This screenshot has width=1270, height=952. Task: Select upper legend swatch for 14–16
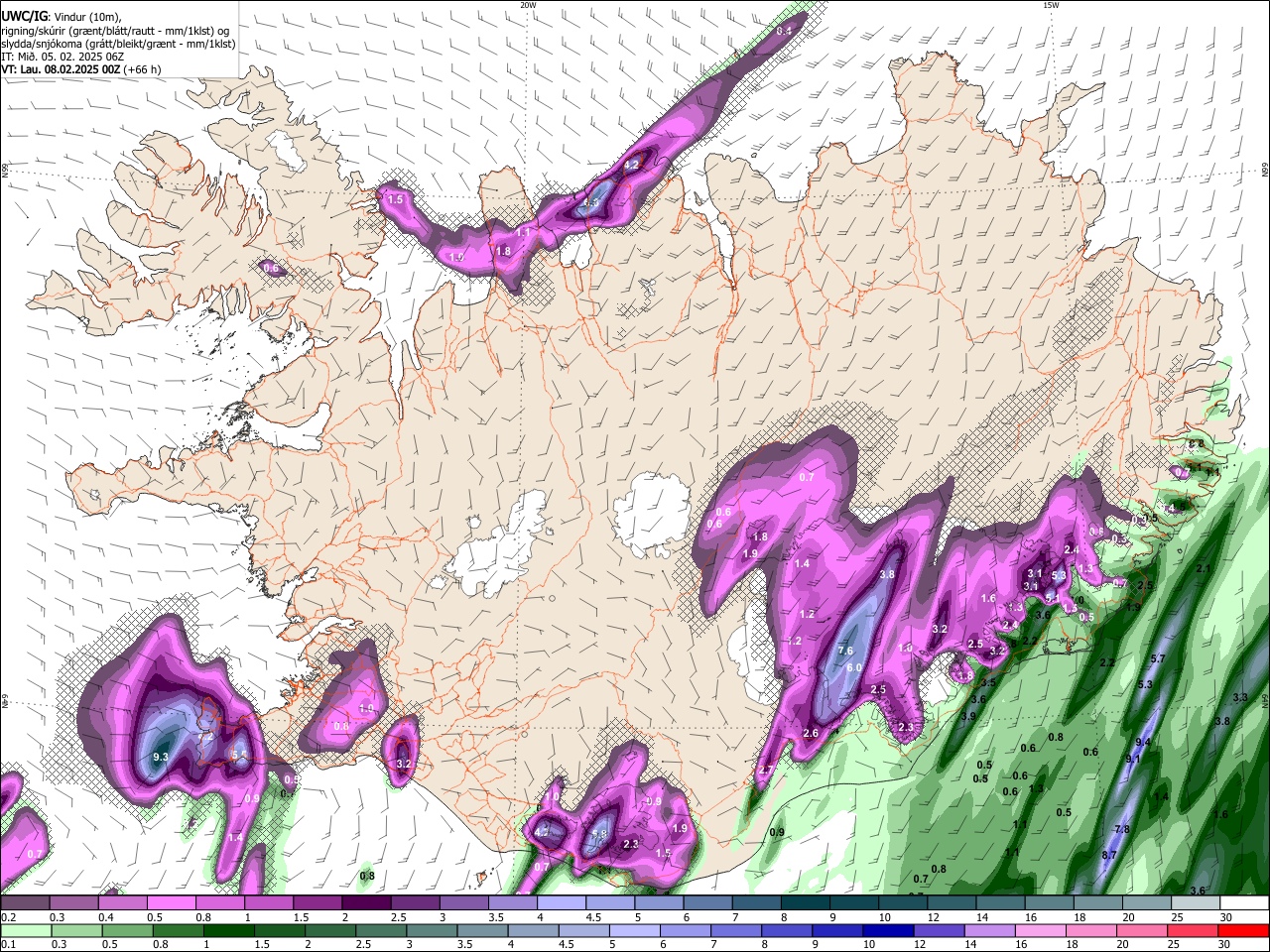pos(999,903)
